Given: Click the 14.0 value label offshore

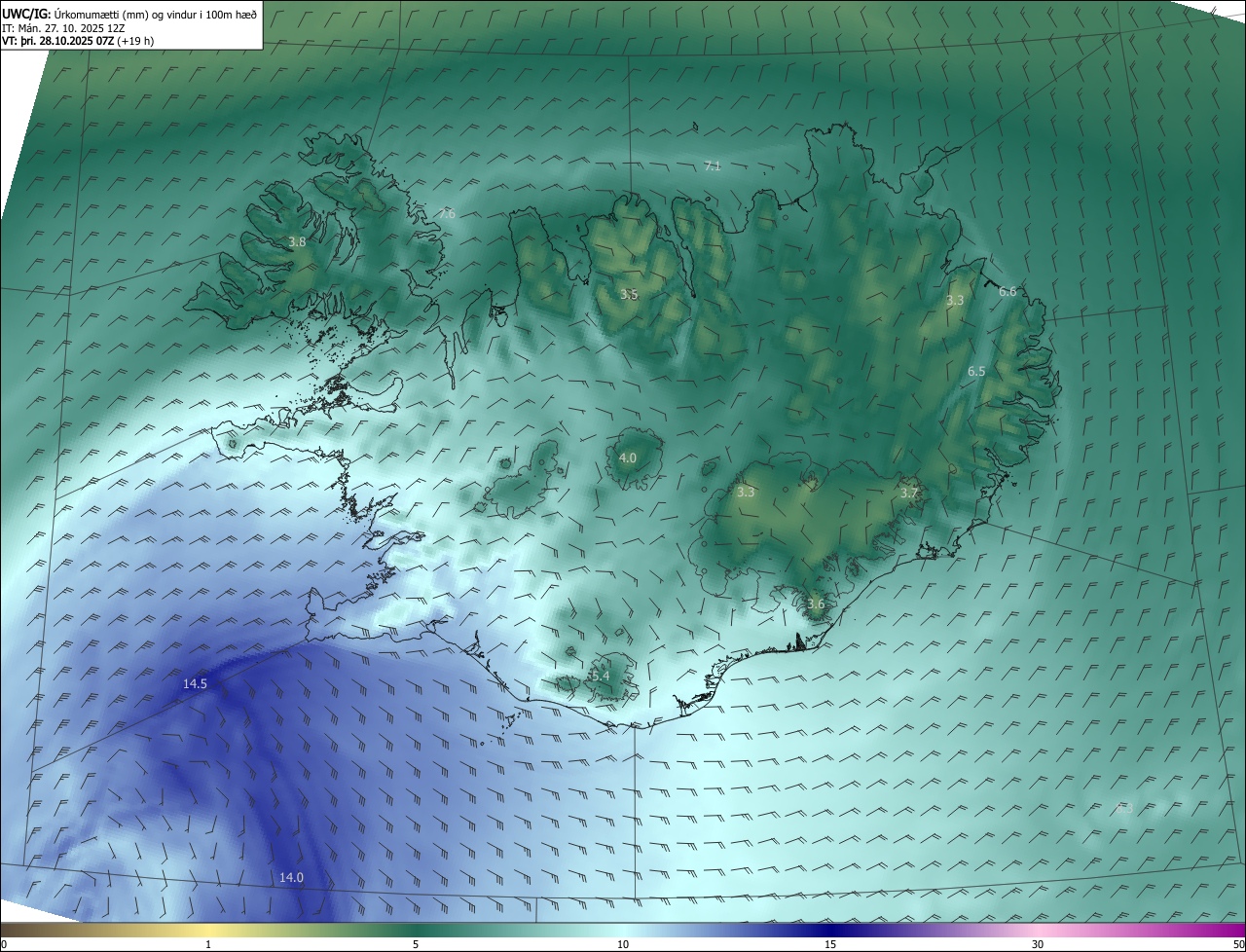Looking at the screenshot, I should 291,878.
